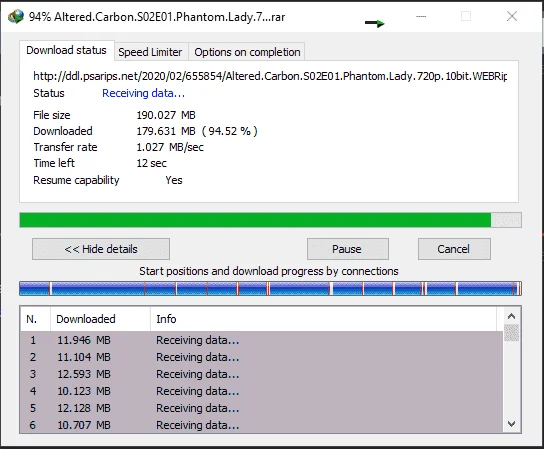Screen dimensions: 544x449
Task: Click the download URL text
Action: [x=270, y=76]
